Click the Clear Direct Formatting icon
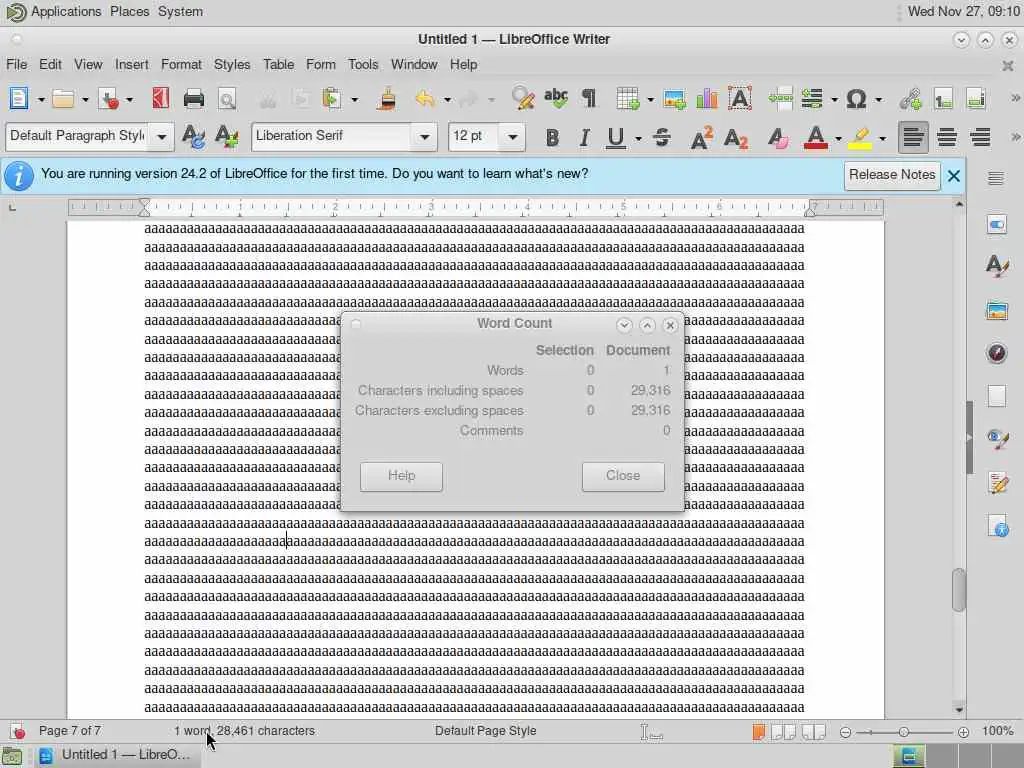This screenshot has width=1024, height=768. point(777,138)
